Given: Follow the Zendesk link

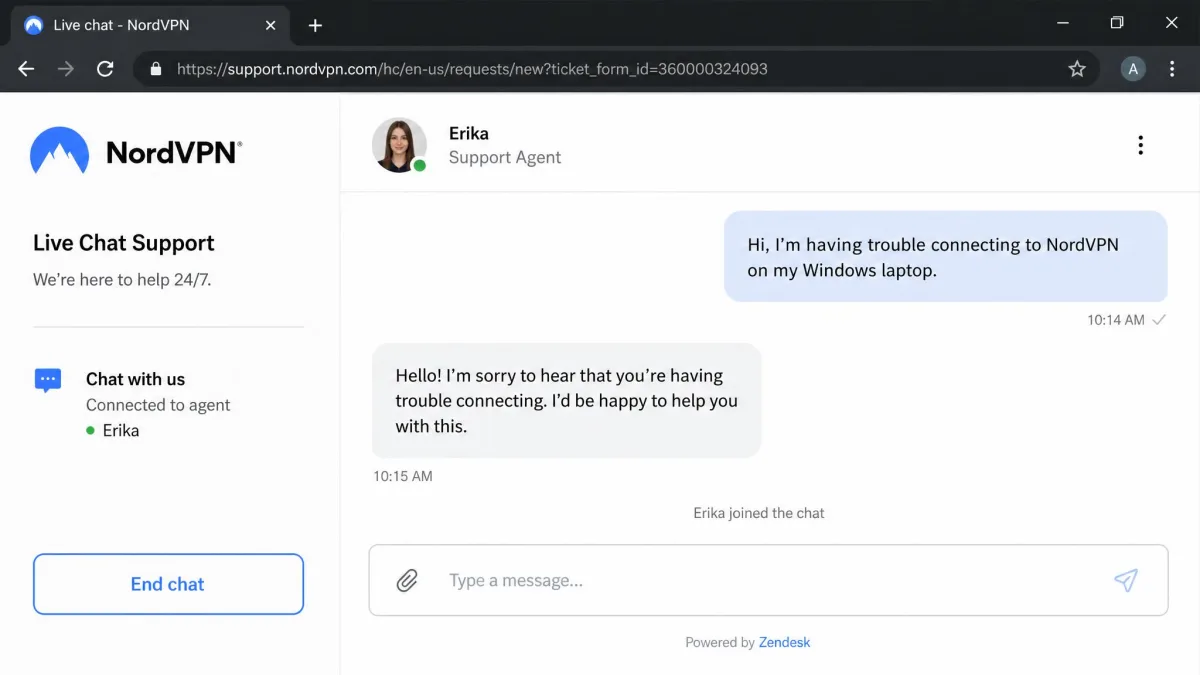Looking at the screenshot, I should [x=784, y=642].
